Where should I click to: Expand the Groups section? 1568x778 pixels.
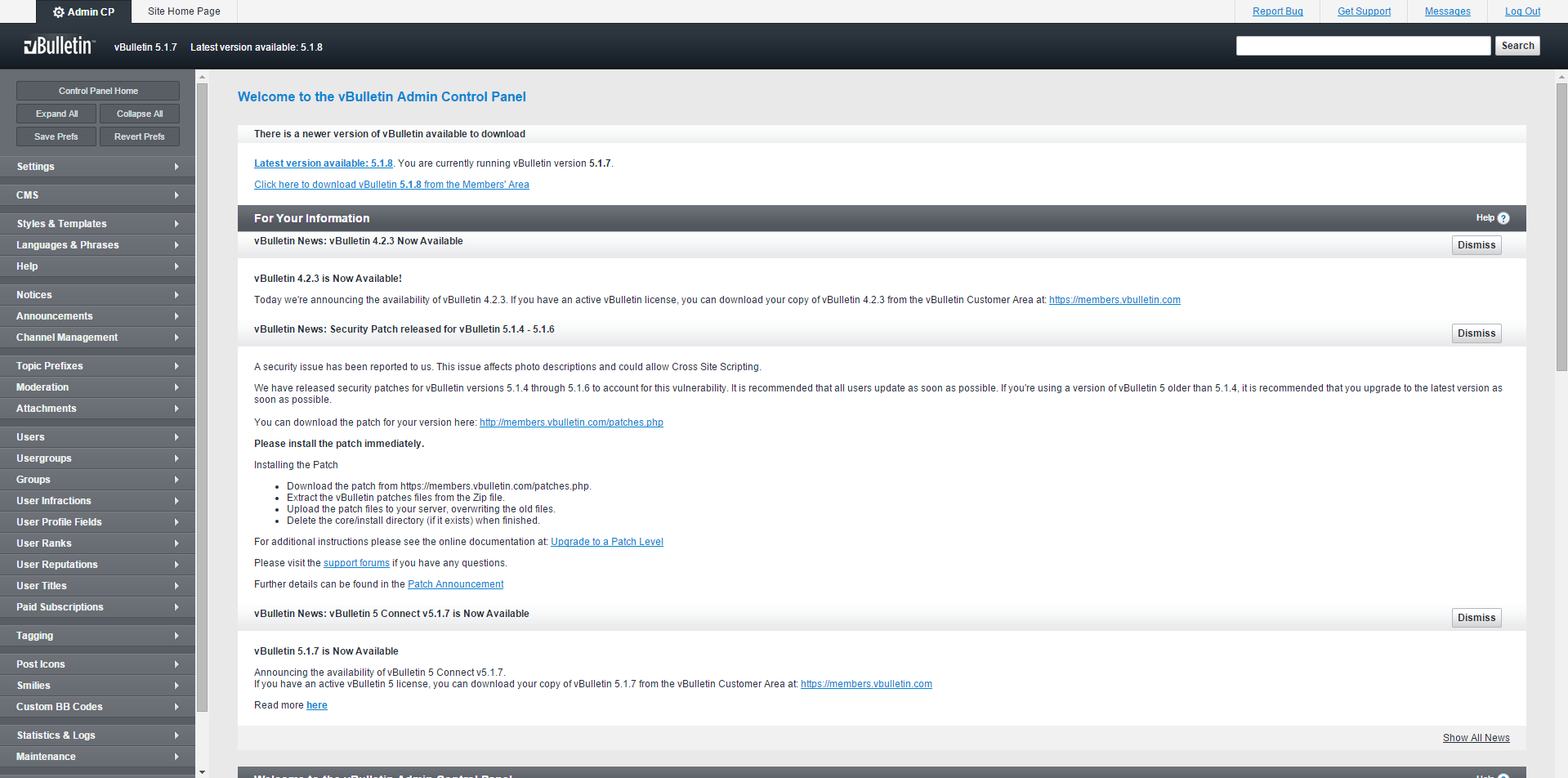[x=97, y=480]
